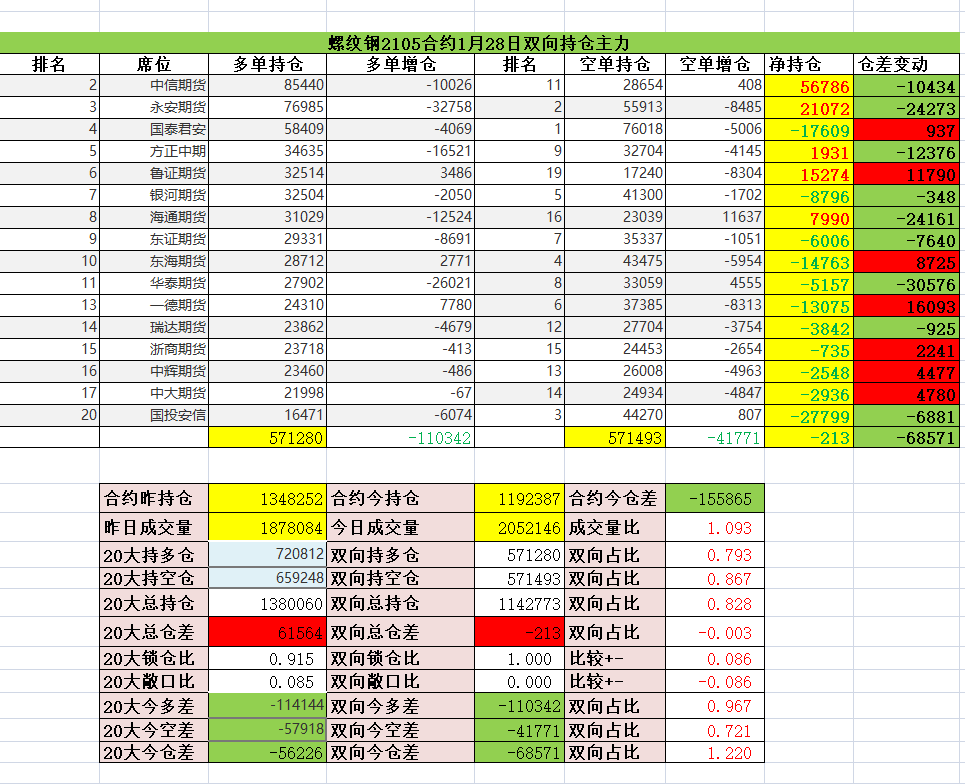
Task: Select the 浙商期货 cell
Action: 154,350
